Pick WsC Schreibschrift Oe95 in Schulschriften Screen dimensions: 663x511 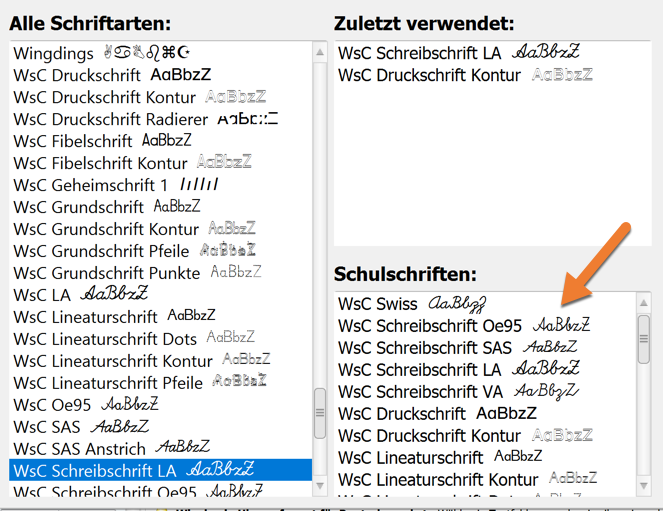[x=430, y=325]
